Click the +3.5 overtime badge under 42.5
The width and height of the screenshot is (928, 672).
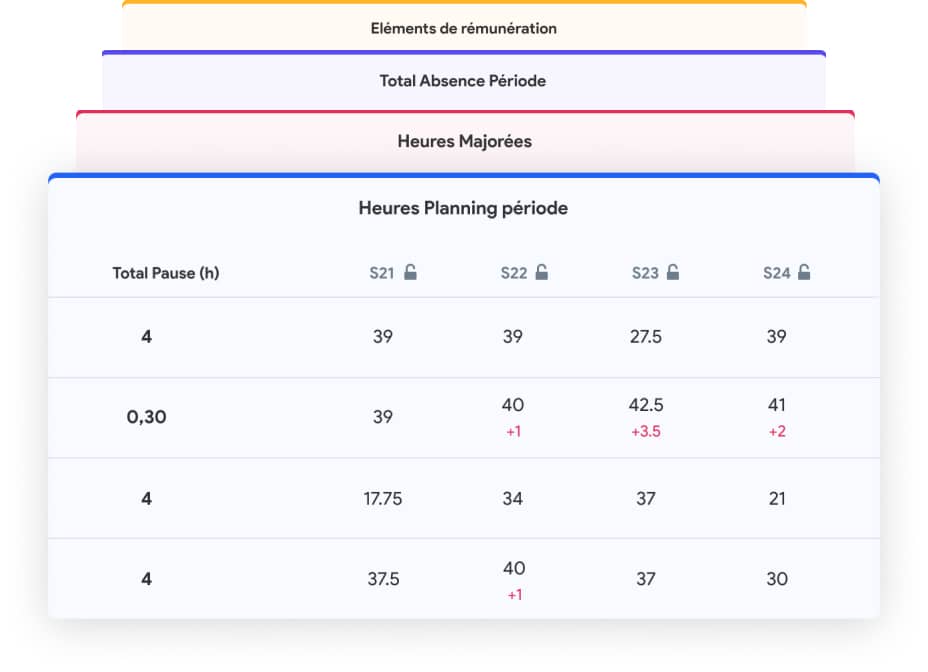point(647,432)
